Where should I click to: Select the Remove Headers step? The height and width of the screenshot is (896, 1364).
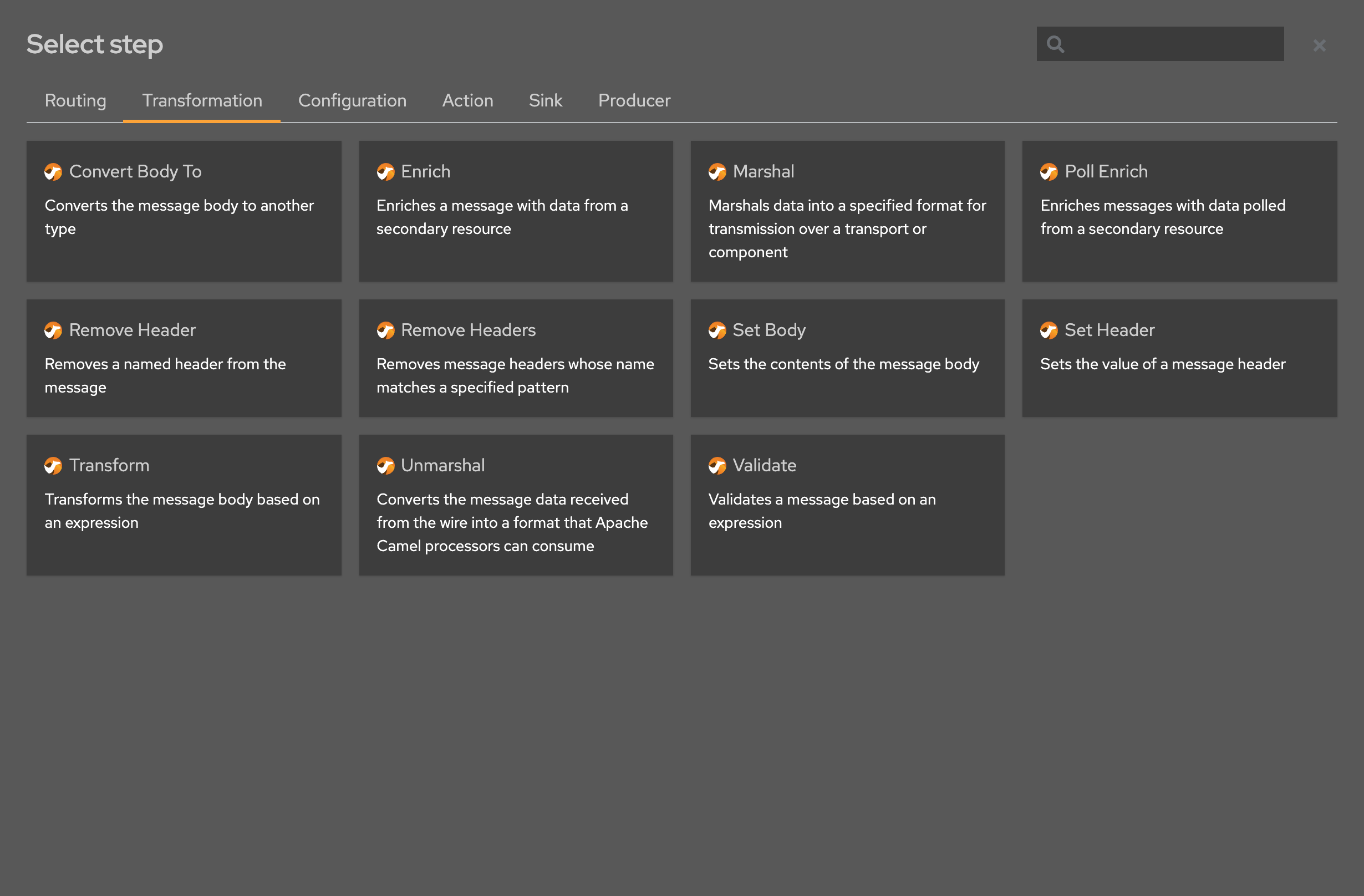(515, 358)
